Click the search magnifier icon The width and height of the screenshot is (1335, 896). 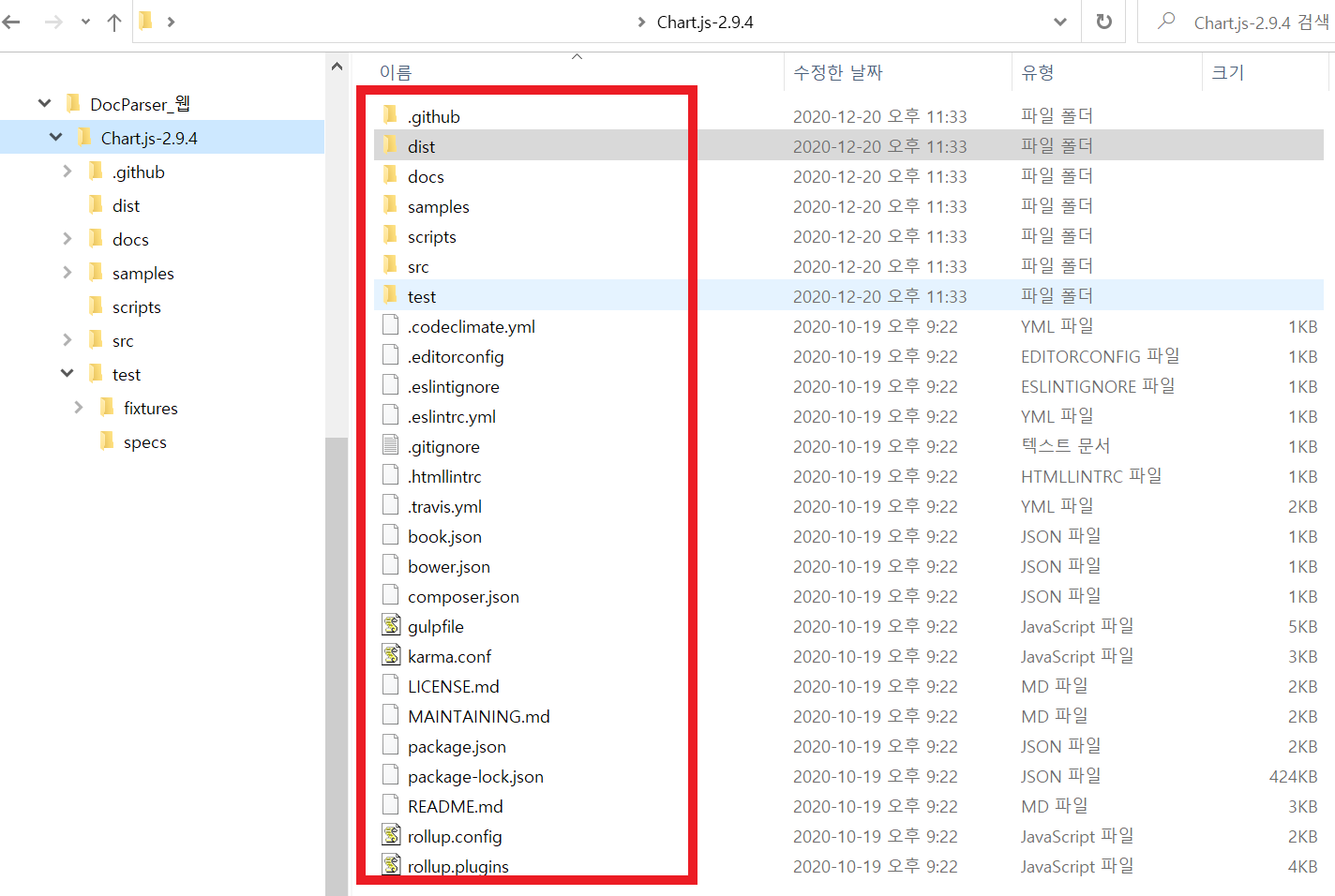[1166, 21]
